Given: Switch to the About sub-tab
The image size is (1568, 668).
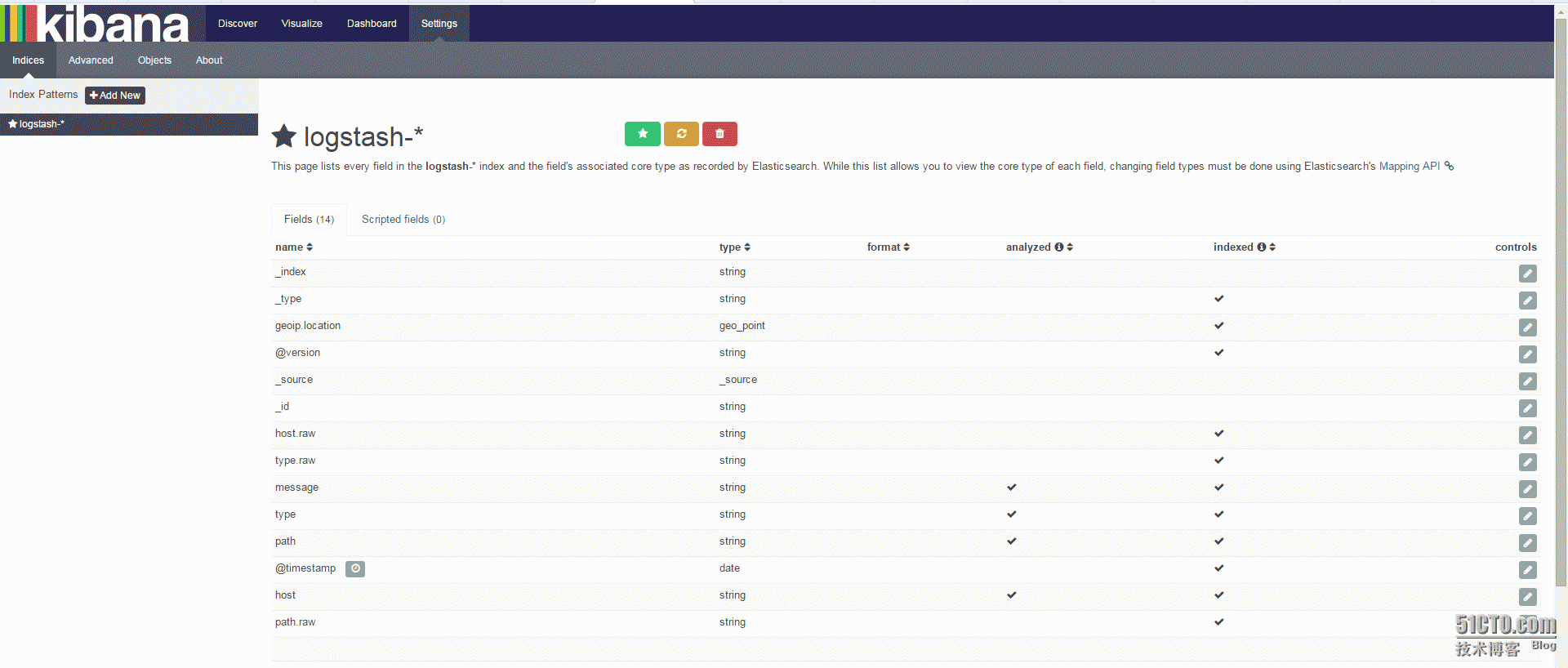Looking at the screenshot, I should coord(209,60).
